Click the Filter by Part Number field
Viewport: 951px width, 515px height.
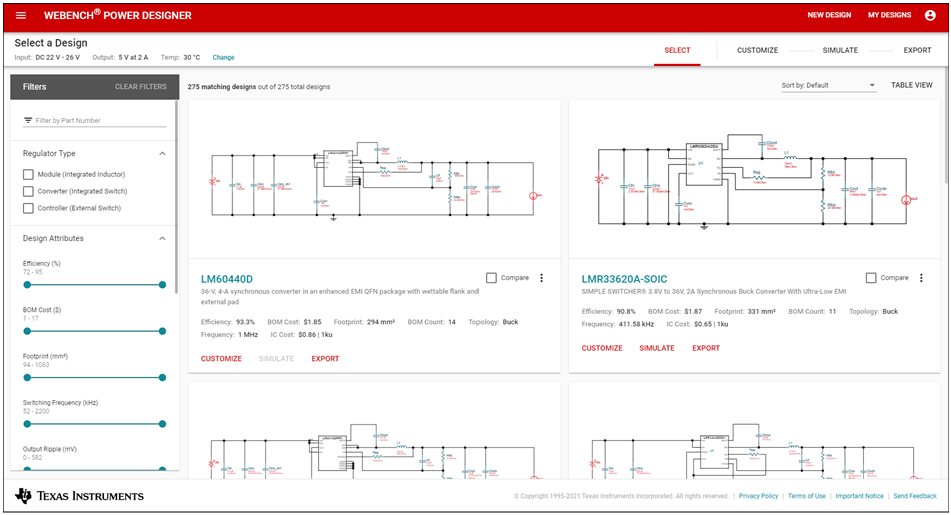click(x=95, y=121)
